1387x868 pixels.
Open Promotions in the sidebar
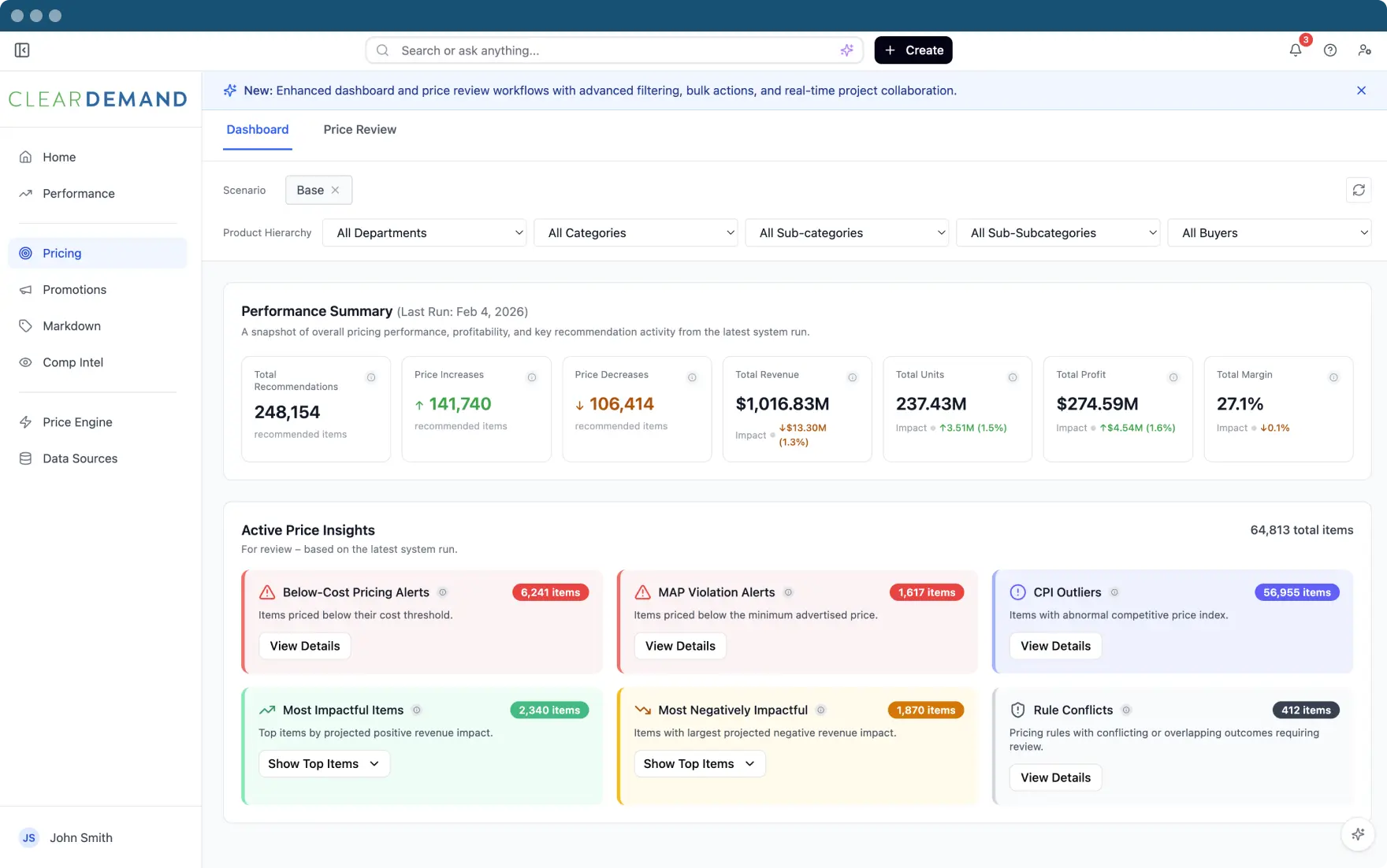(74, 290)
